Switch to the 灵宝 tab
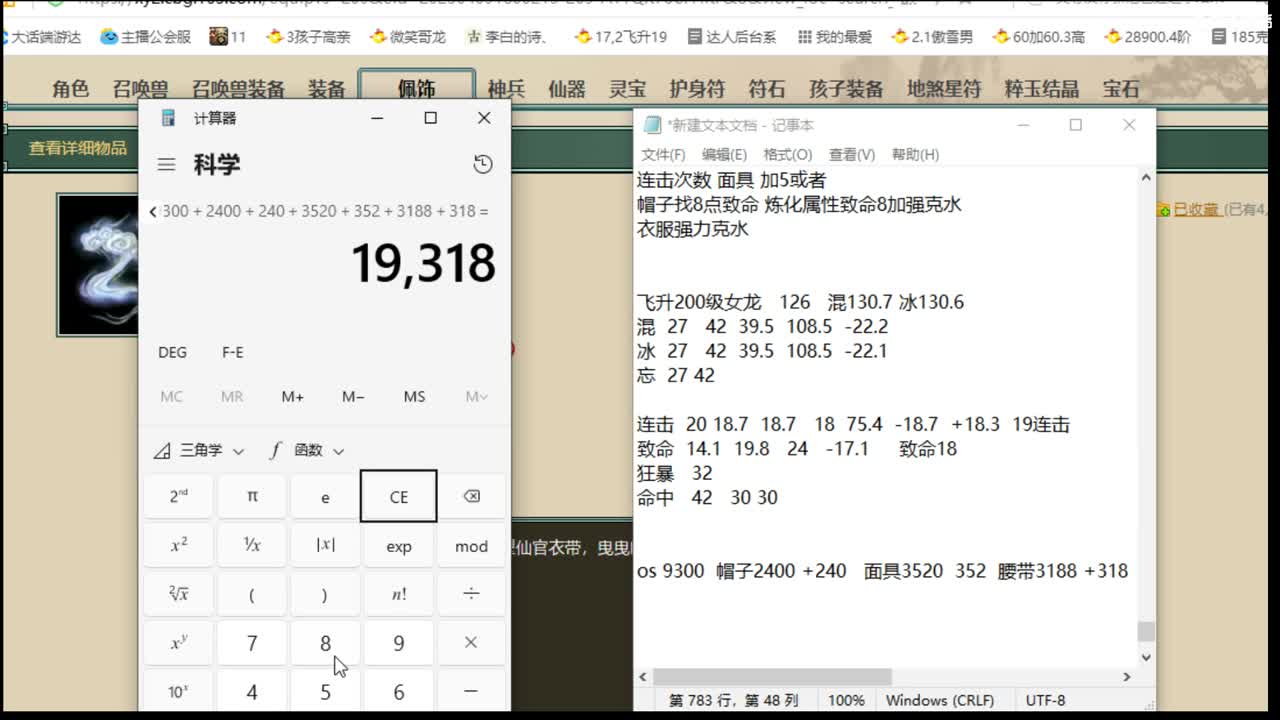Image resolution: width=1280 pixels, height=720 pixels. click(628, 89)
